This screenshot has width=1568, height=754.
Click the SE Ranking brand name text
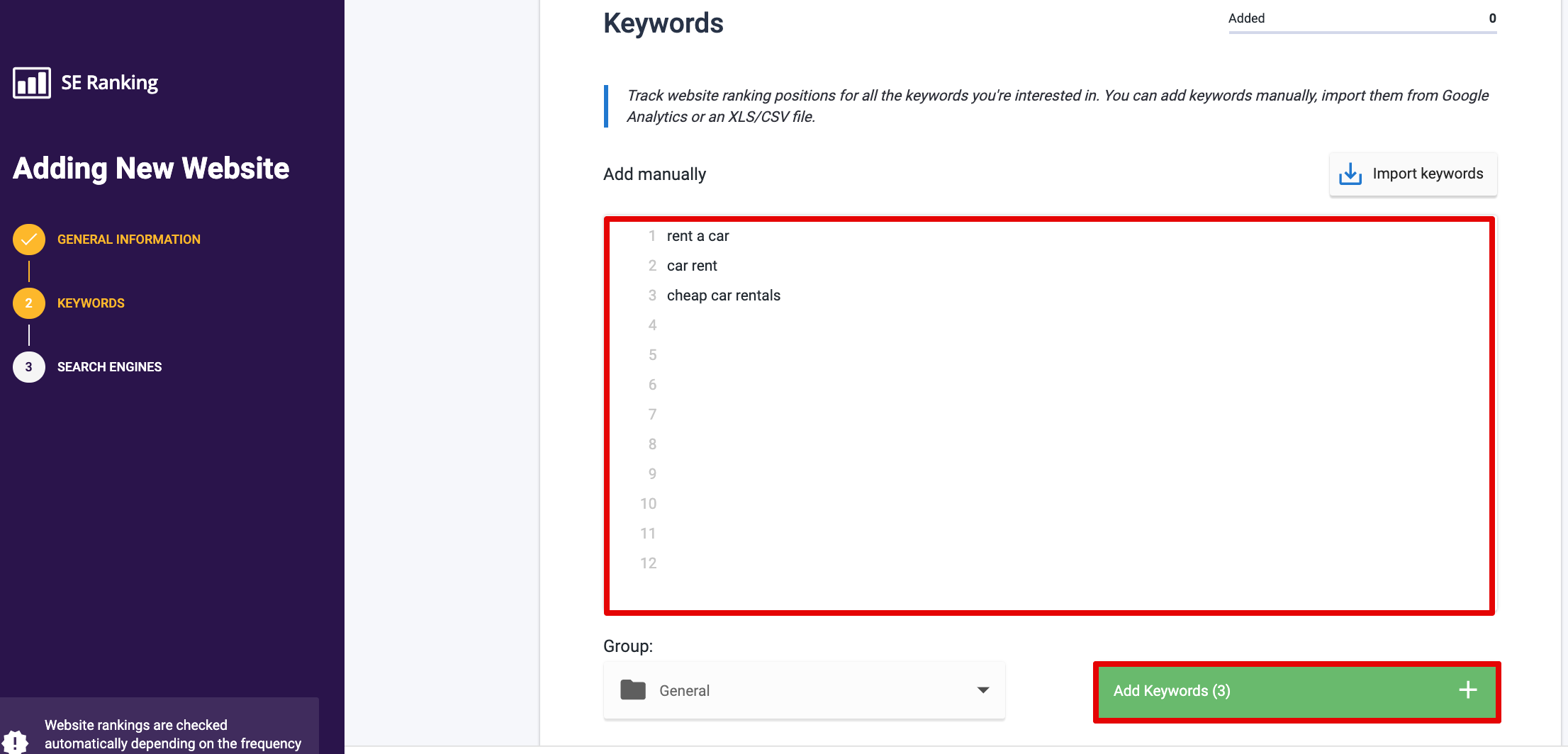pyautogui.click(x=110, y=83)
